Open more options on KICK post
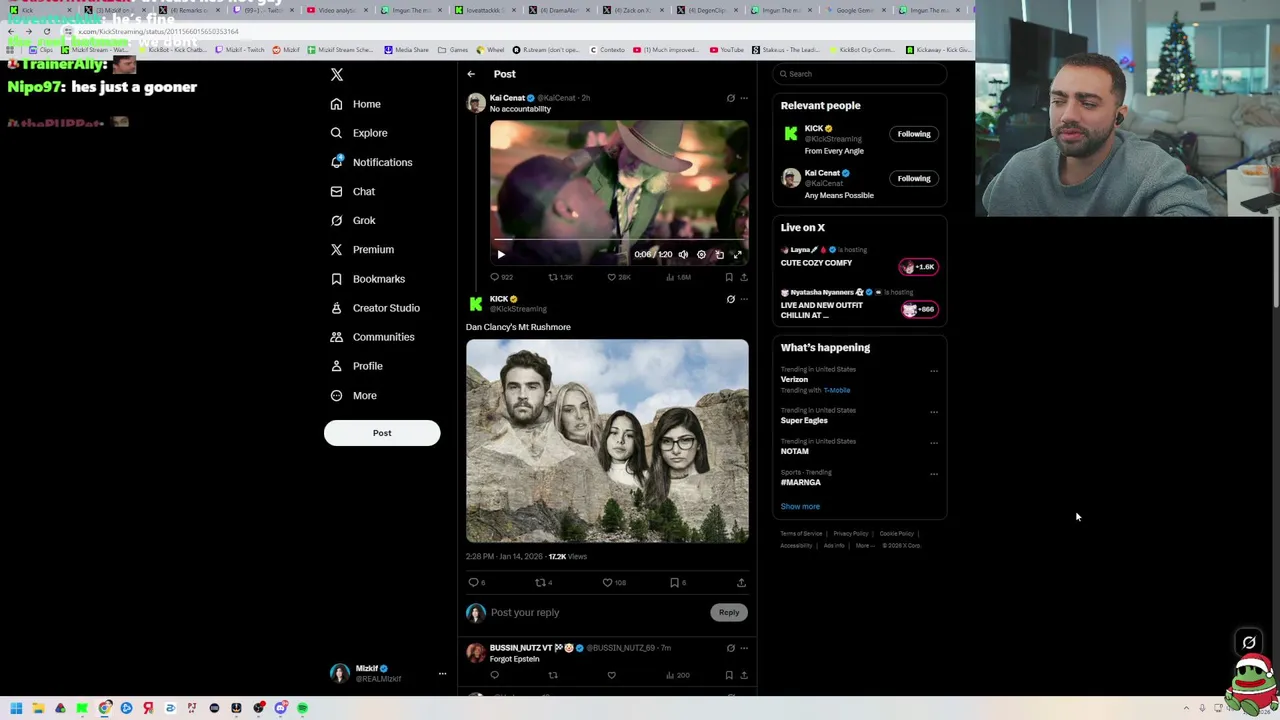Image resolution: width=1280 pixels, height=720 pixels. 743,299
